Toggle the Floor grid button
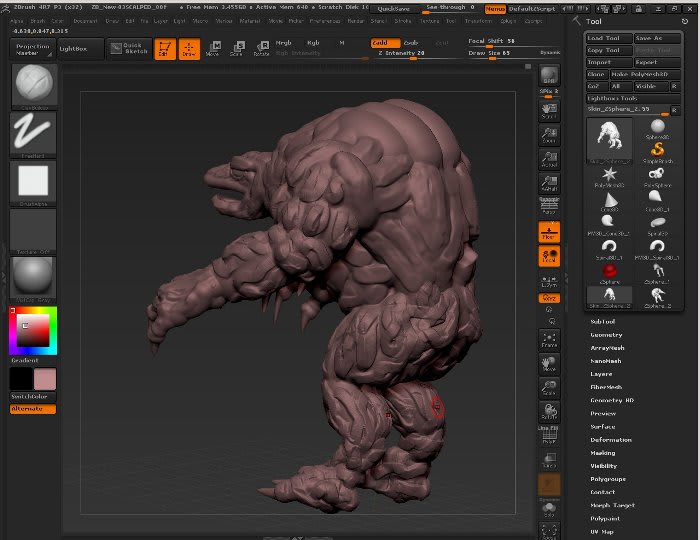This screenshot has width=700, height=540. 549,232
